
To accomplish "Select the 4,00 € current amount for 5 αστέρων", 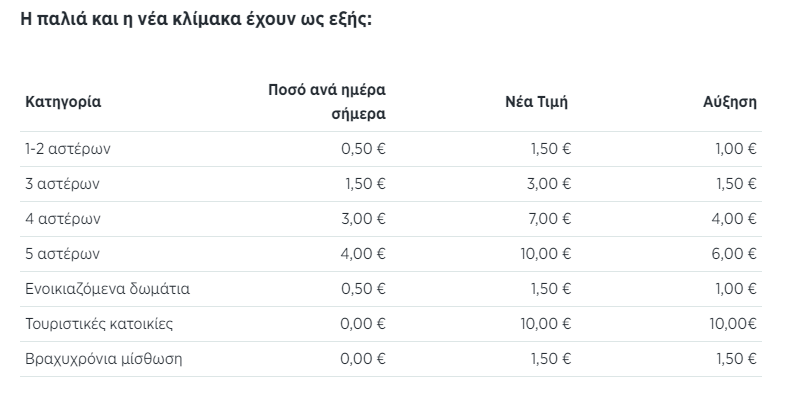I will 363,253.
